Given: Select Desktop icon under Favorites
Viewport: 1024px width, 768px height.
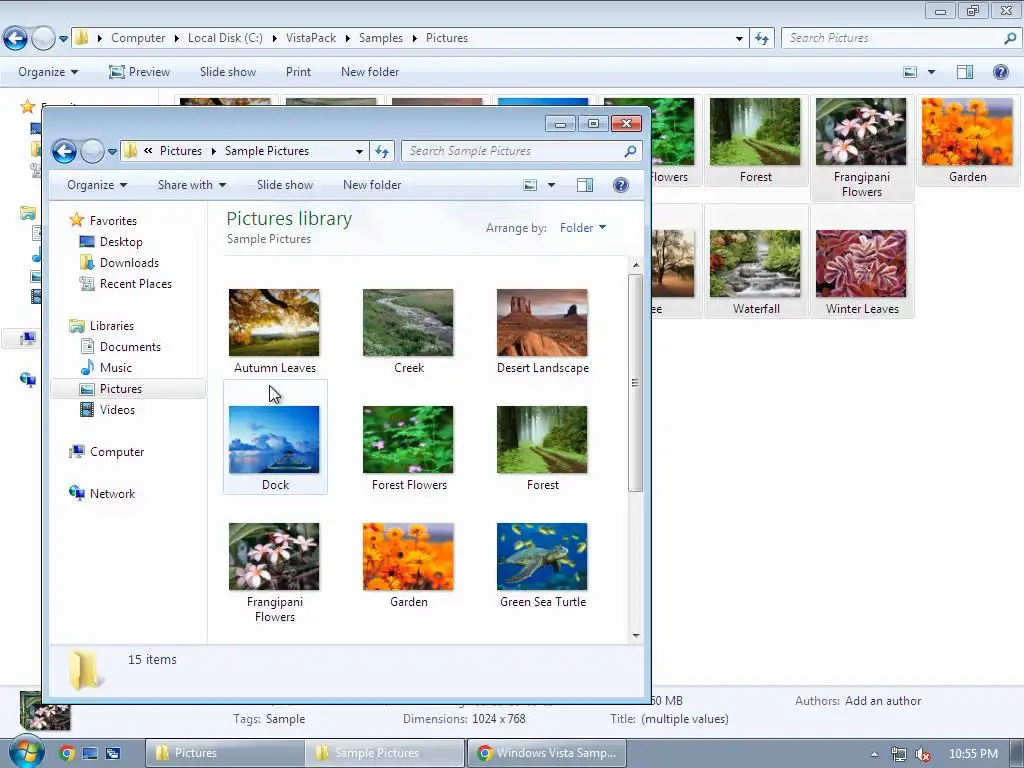Looking at the screenshot, I should [87, 242].
